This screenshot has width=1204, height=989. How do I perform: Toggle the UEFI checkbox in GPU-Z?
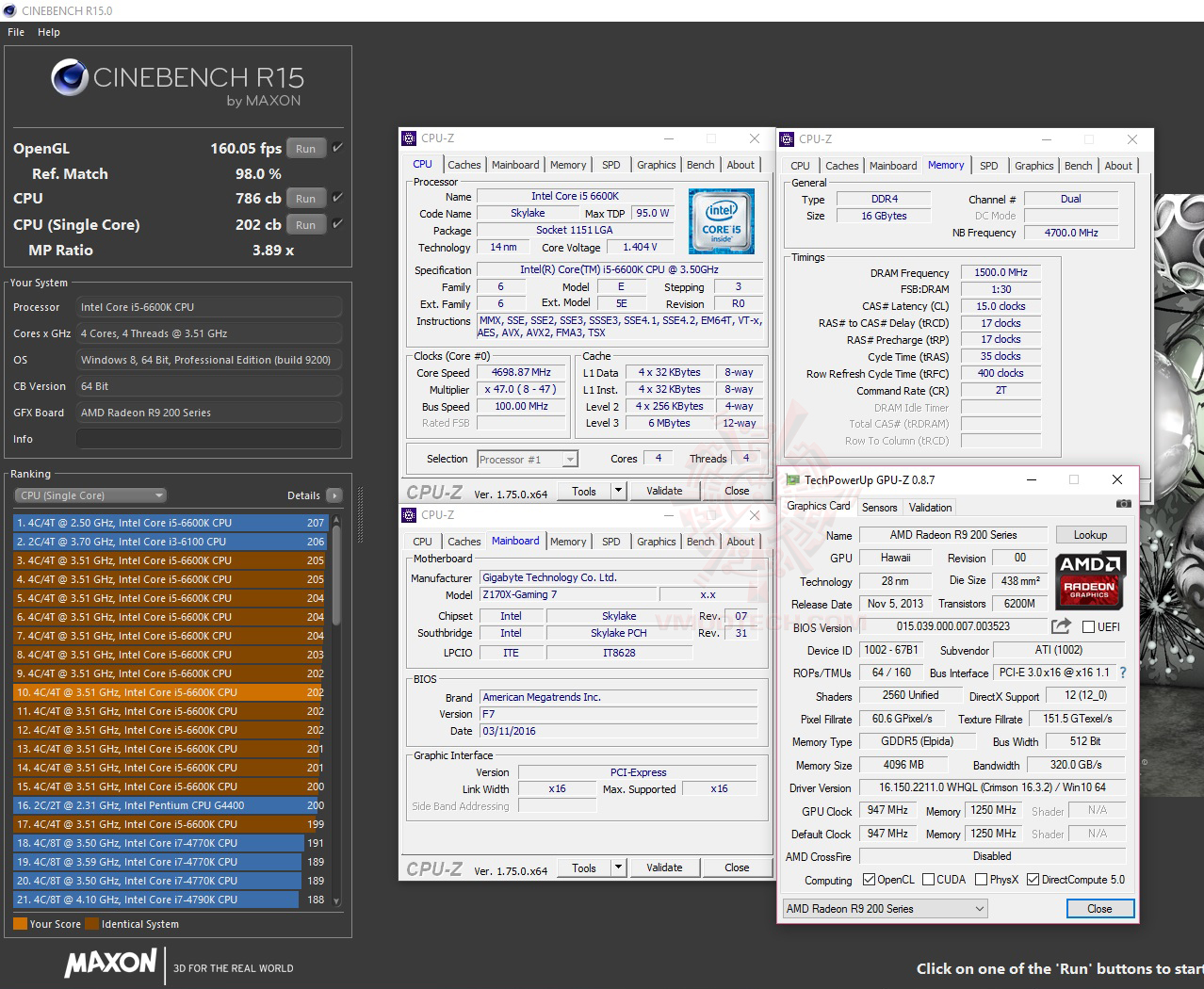(1088, 627)
